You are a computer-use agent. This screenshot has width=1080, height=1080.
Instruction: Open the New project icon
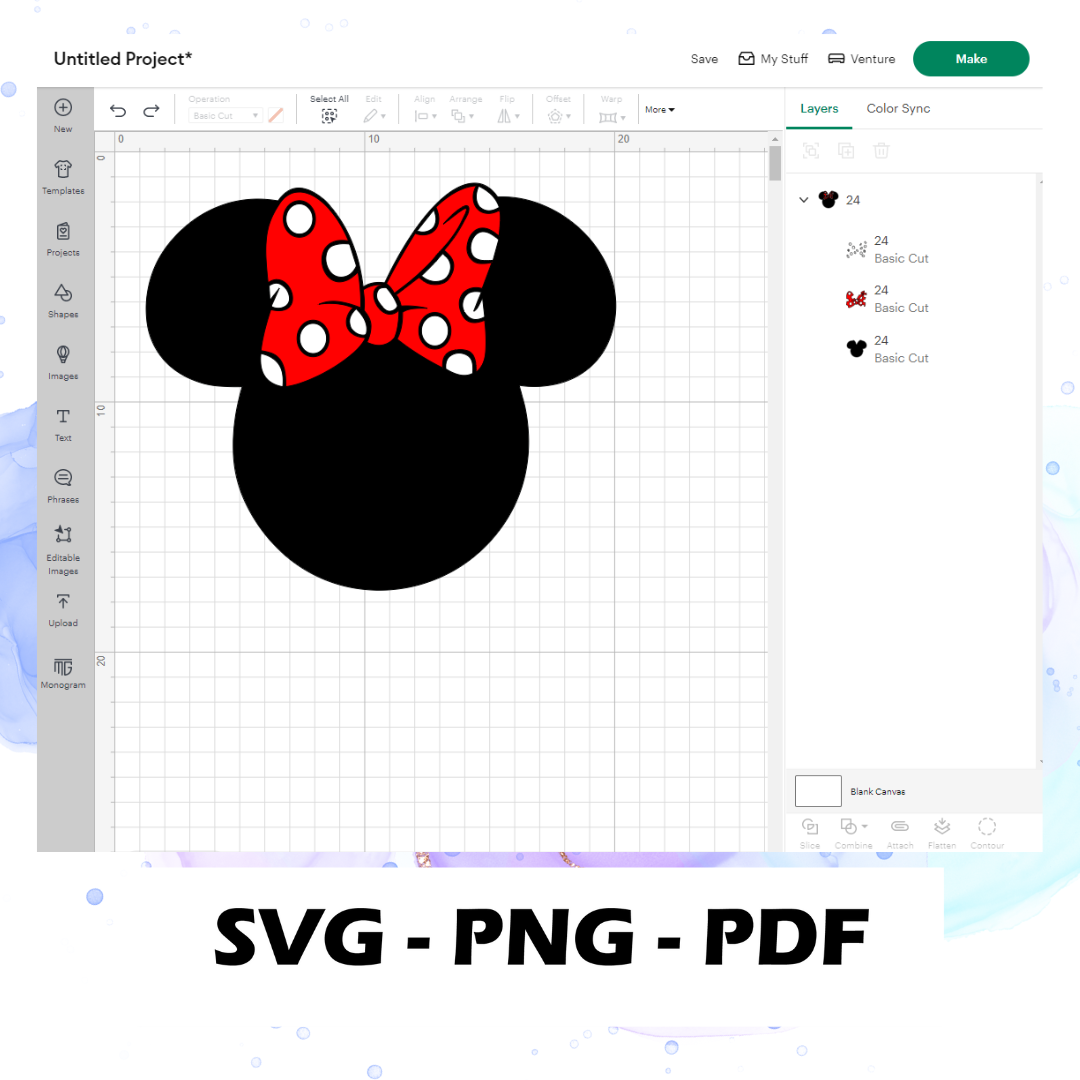pyautogui.click(x=63, y=115)
